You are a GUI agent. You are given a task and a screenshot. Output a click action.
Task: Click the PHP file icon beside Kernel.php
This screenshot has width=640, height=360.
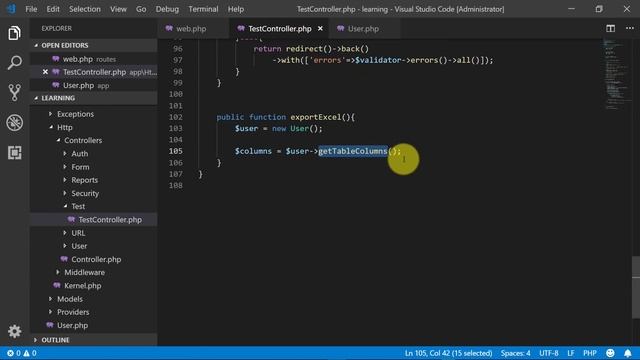[x=57, y=285]
